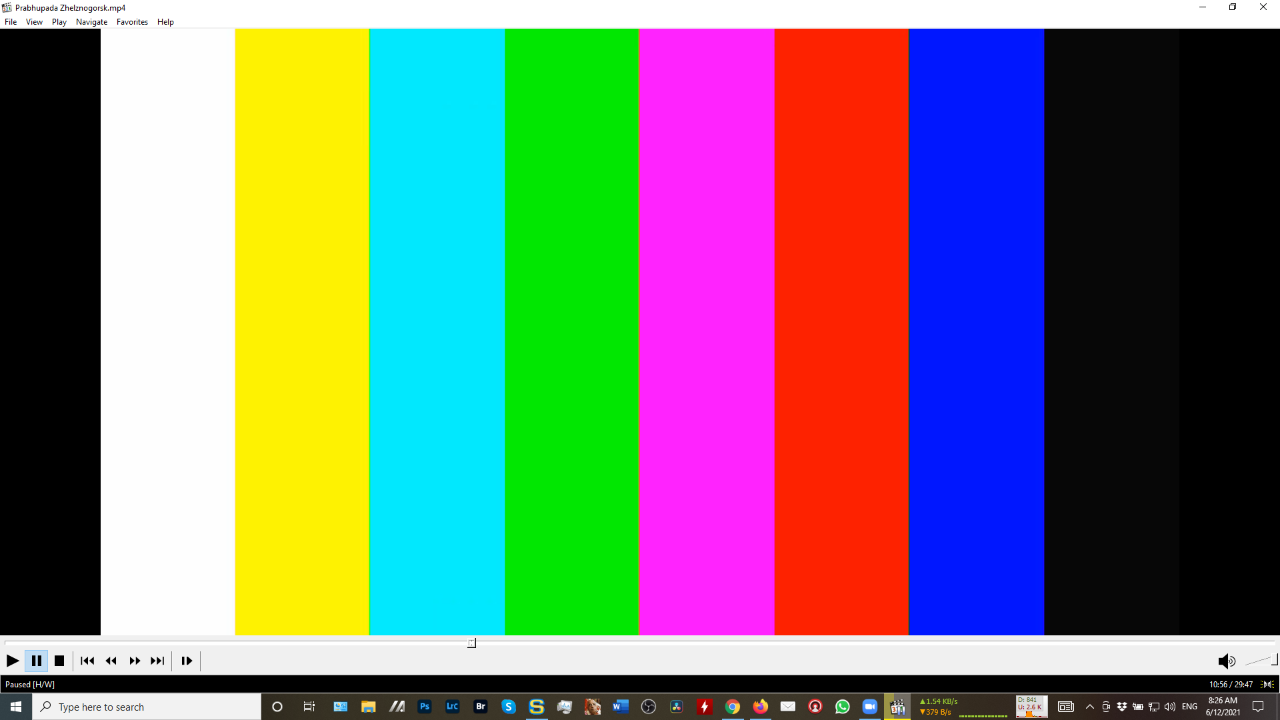The image size is (1280, 720).
Task: Open the Favorites menu
Action: point(131,21)
